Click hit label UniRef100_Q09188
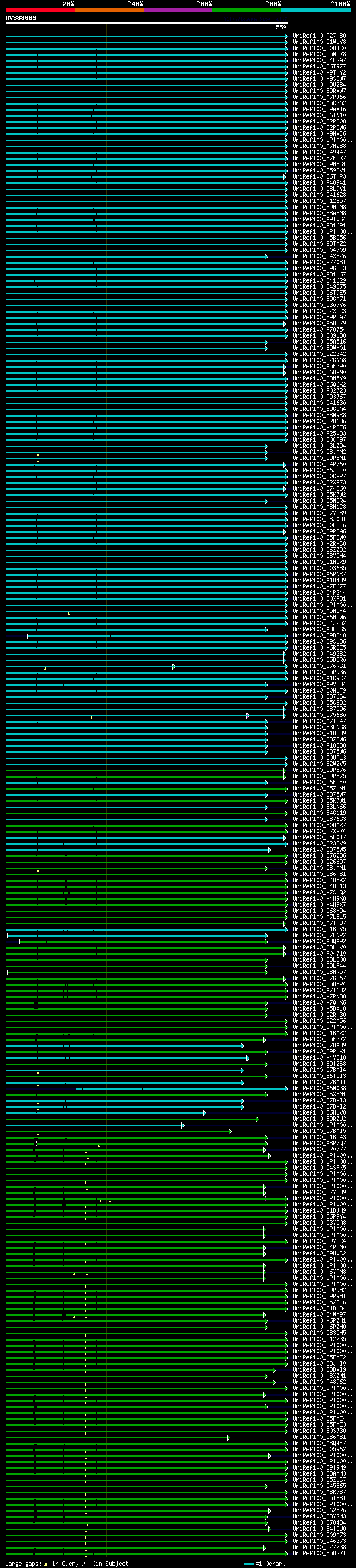Viewport: 356px width, 1568px height. 319,335
